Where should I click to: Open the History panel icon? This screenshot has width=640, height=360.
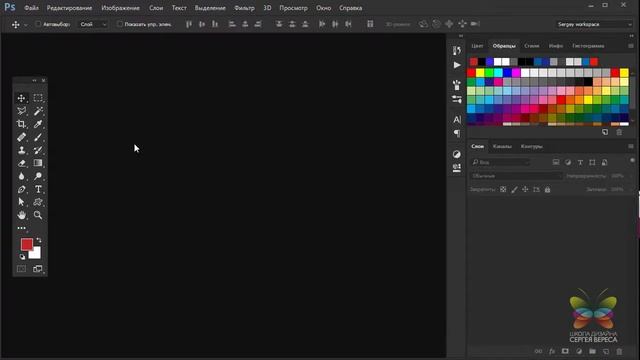457,51
